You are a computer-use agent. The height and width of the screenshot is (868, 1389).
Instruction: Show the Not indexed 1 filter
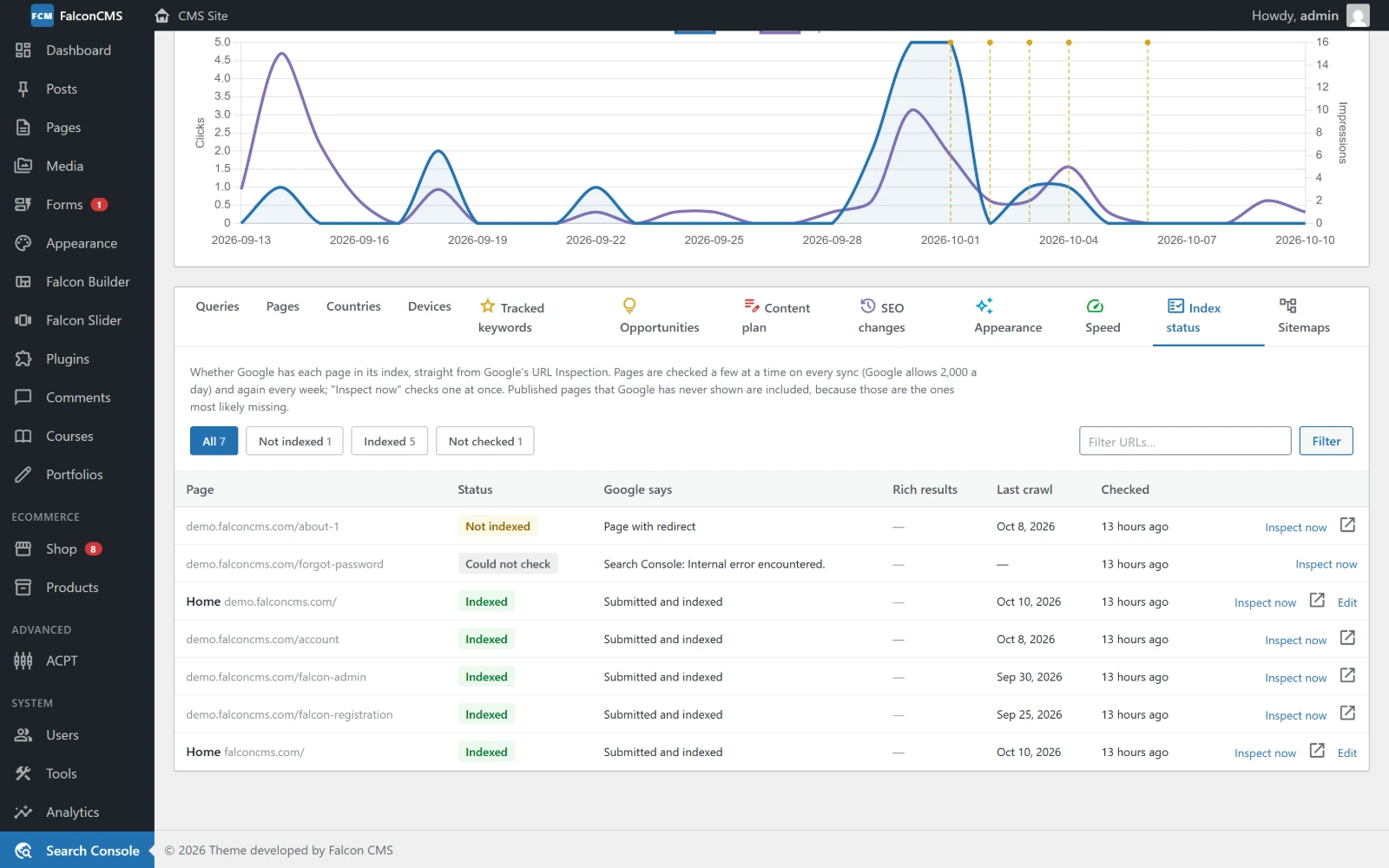295,441
